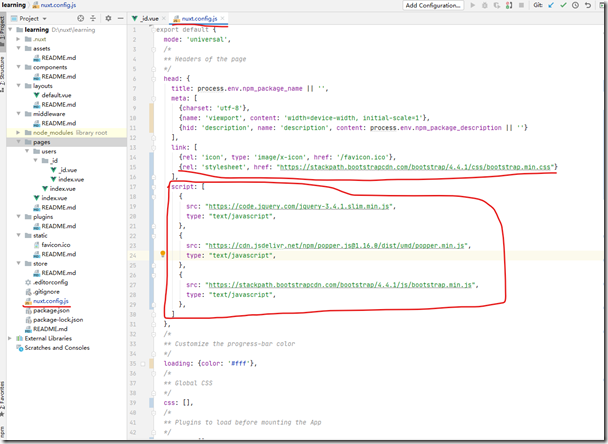Click the Locate/Scroll from Source icon
Image resolution: width=608 pixels, height=444 pixels.
coord(80,18)
